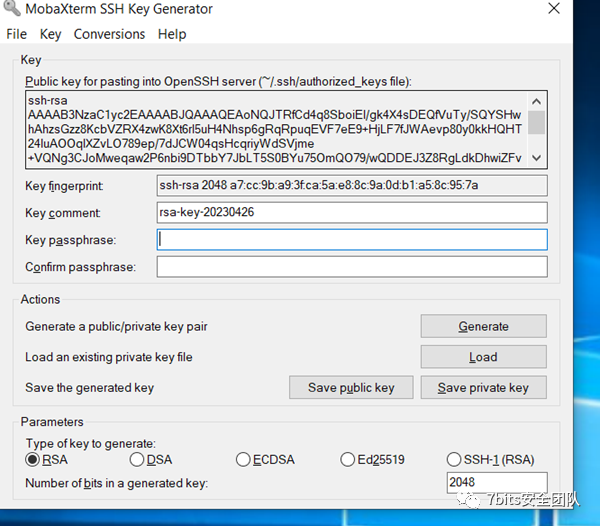Screen dimensions: 600x526
Task: Open the Help menu
Action: 172,34
